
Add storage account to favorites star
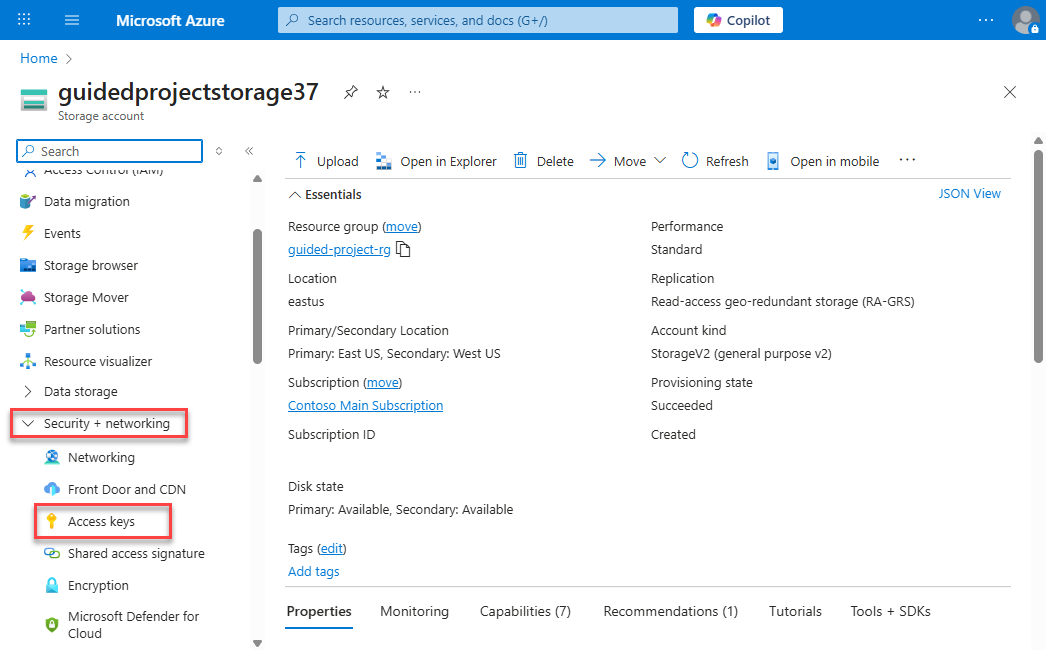(383, 92)
